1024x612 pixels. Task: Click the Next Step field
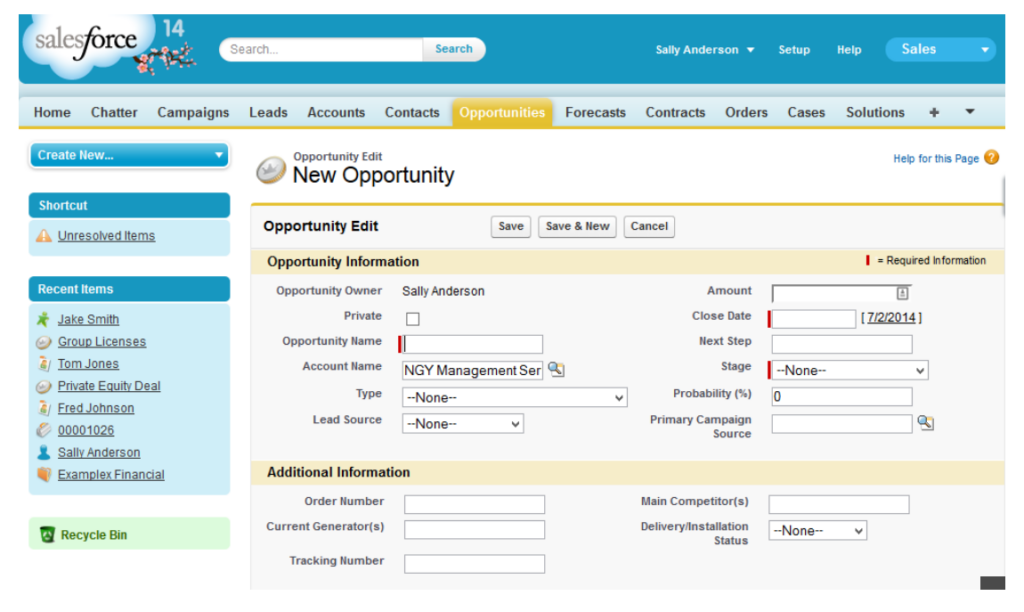coord(842,344)
